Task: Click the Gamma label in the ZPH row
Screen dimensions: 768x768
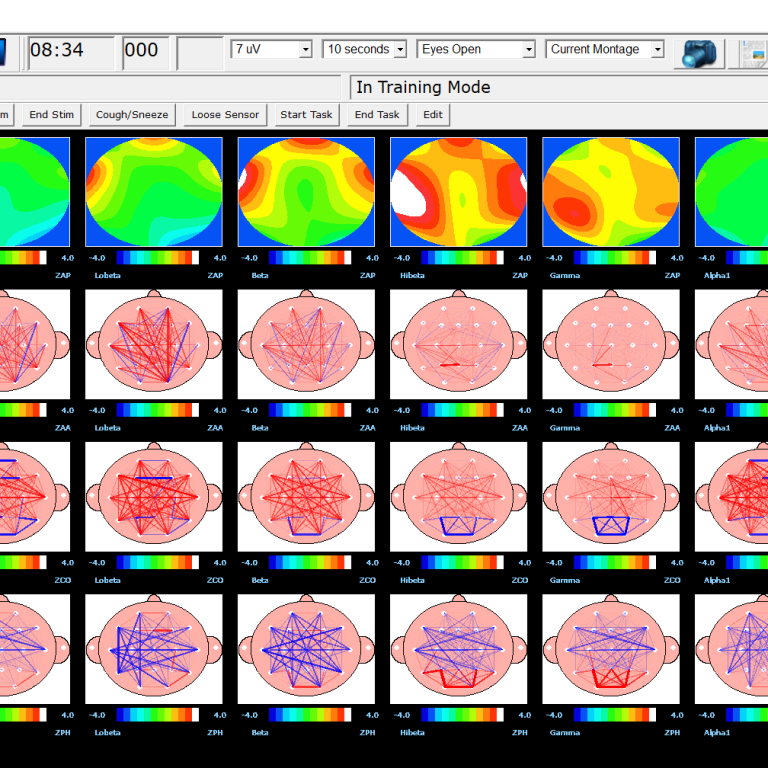Action: [x=564, y=732]
